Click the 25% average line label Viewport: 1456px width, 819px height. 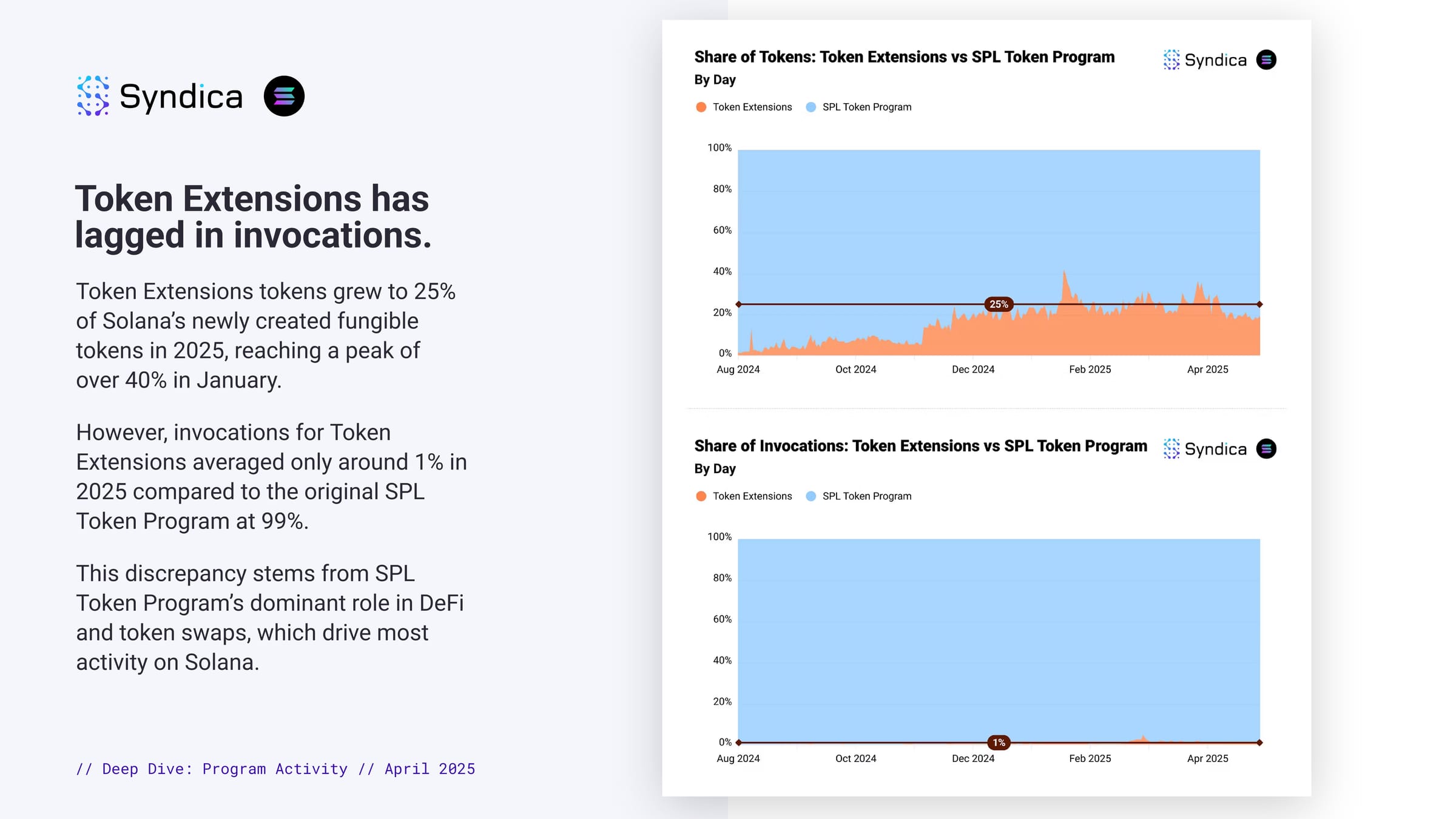pos(999,304)
